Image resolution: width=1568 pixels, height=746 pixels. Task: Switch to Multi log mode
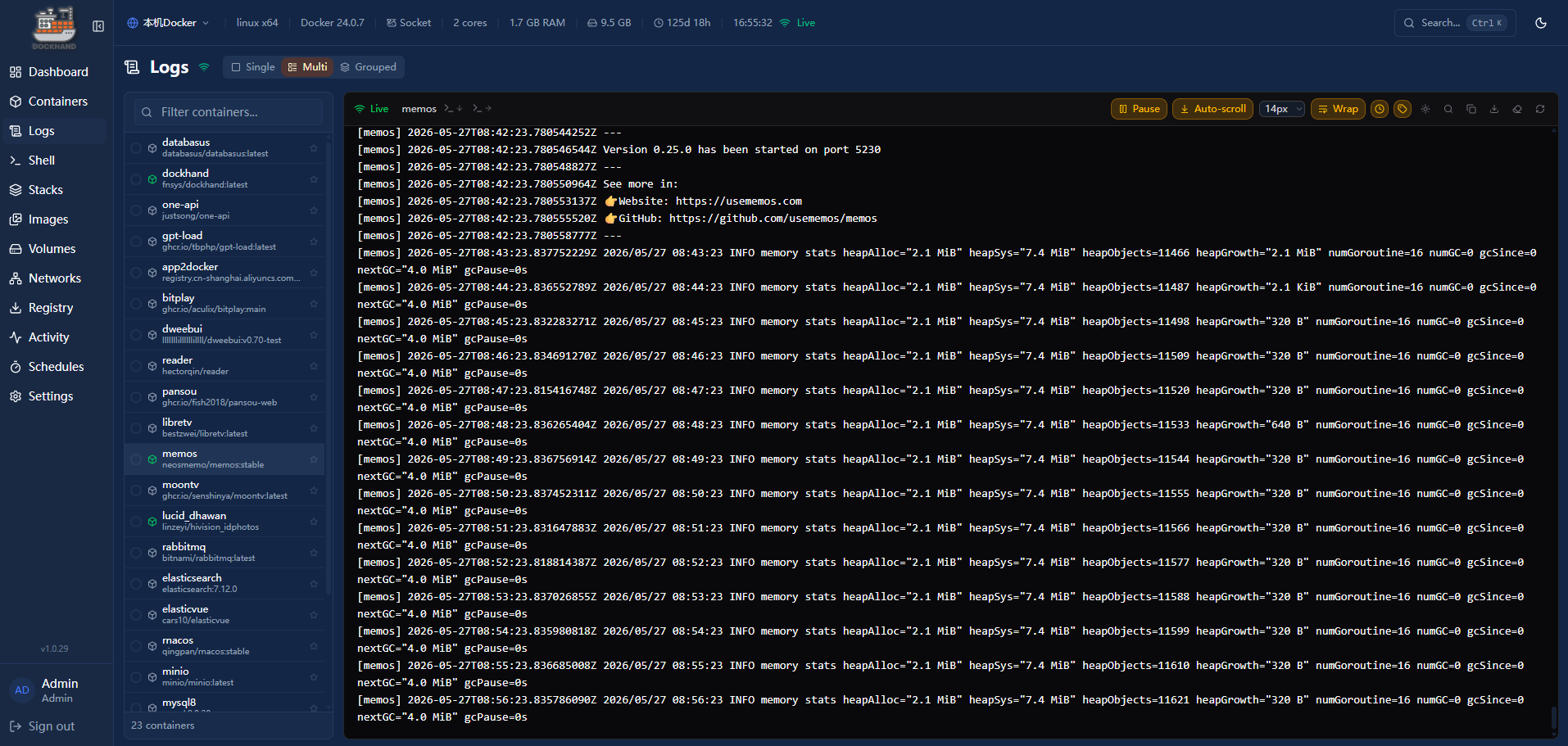pos(307,67)
